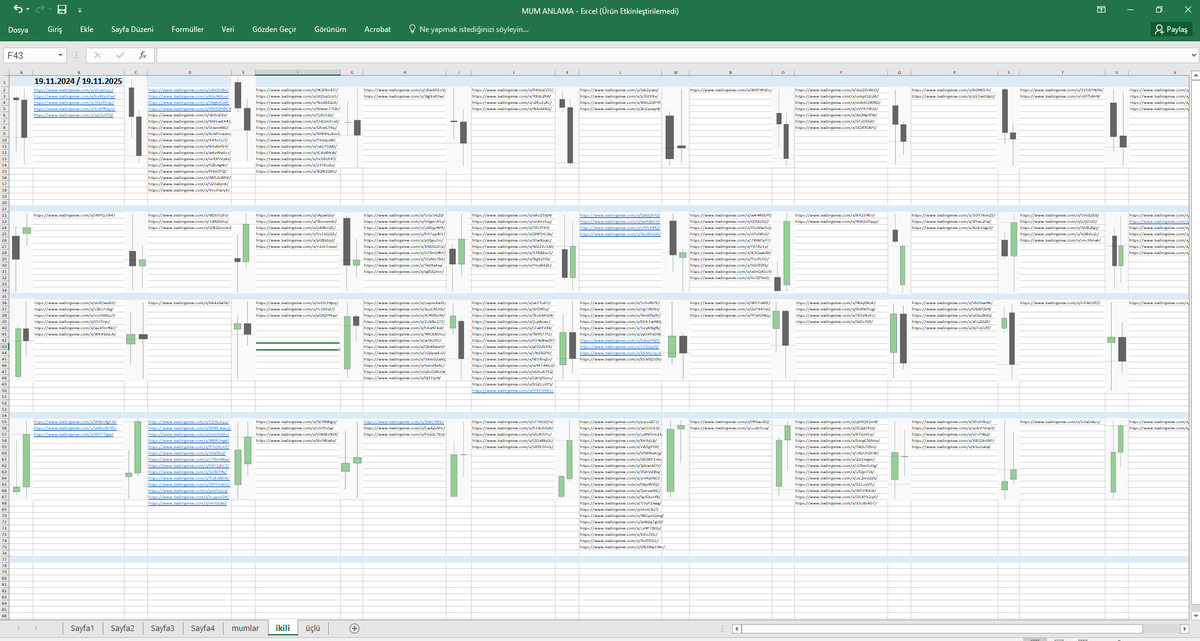The width and height of the screenshot is (1200, 641).
Task: Switch to the Sayfa4 sheet tab
Action: [x=203, y=628]
